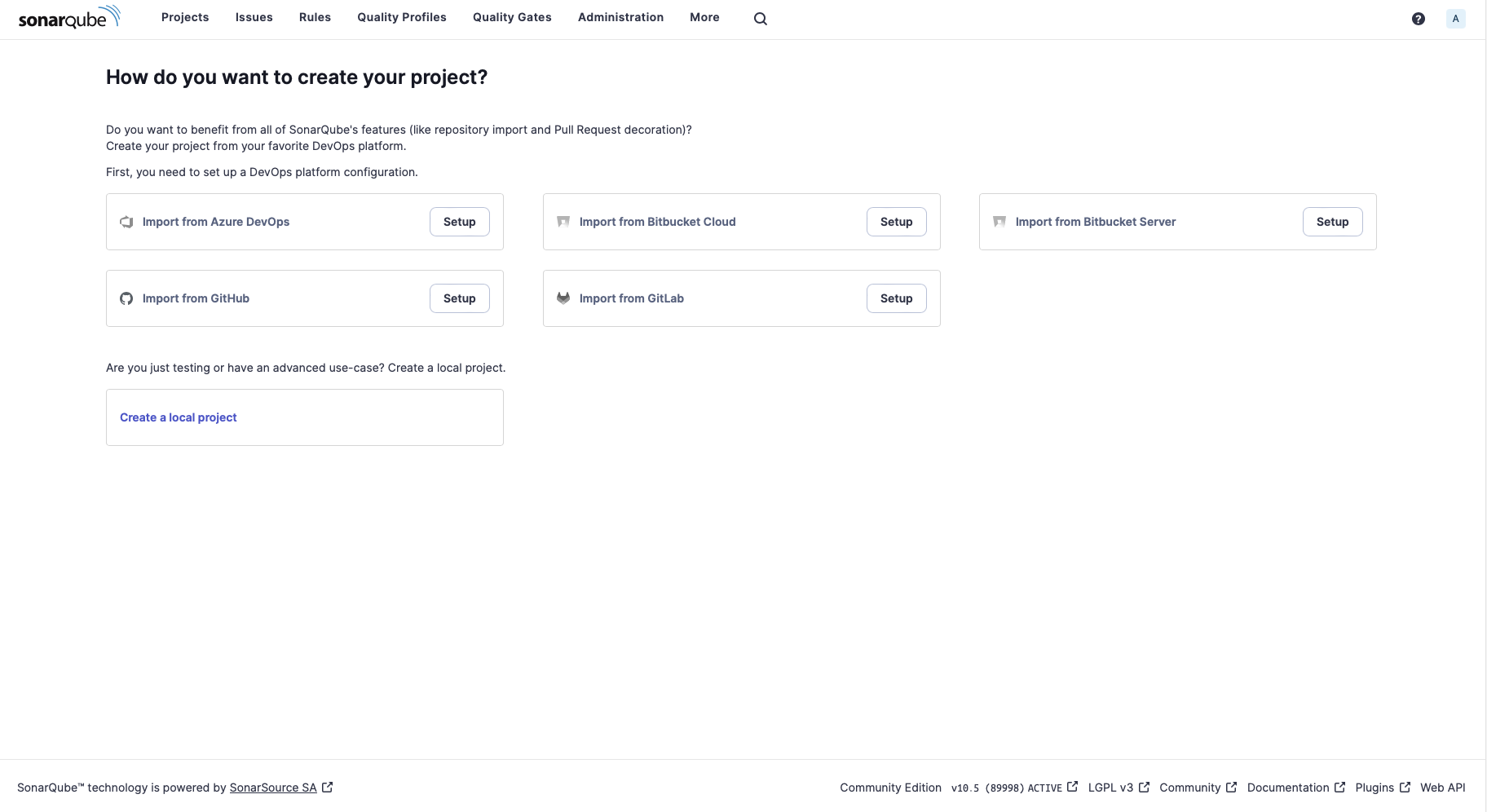Click Setup for GitLab import
Screen dimensions: 1487x812
[897, 298]
